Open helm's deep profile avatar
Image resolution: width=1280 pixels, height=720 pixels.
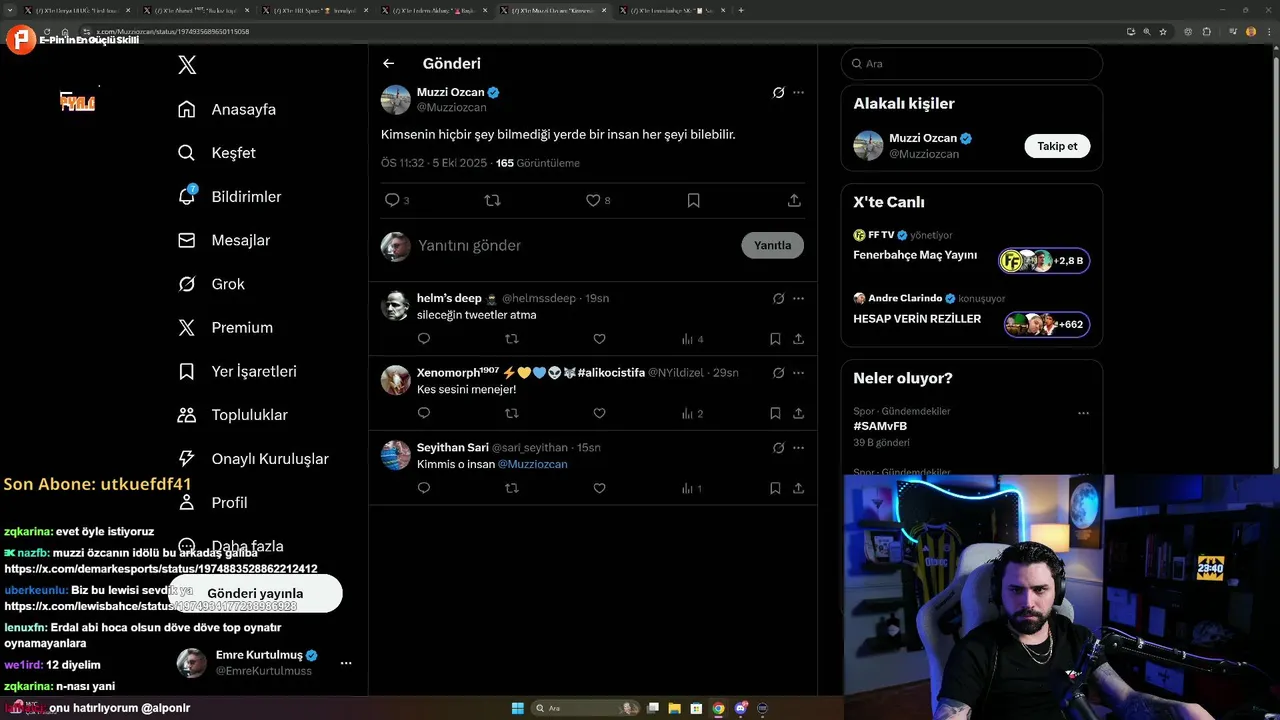(395, 306)
